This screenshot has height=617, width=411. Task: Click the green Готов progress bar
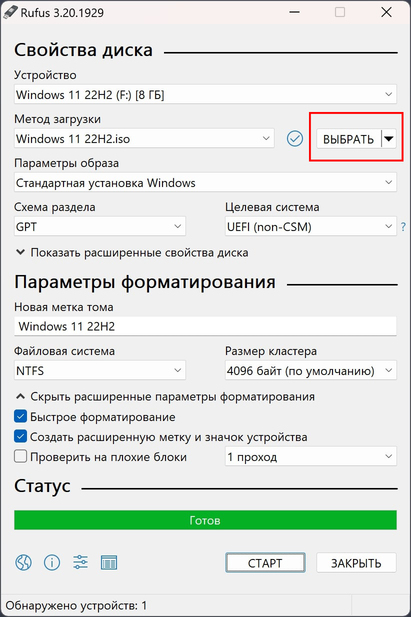click(x=205, y=520)
